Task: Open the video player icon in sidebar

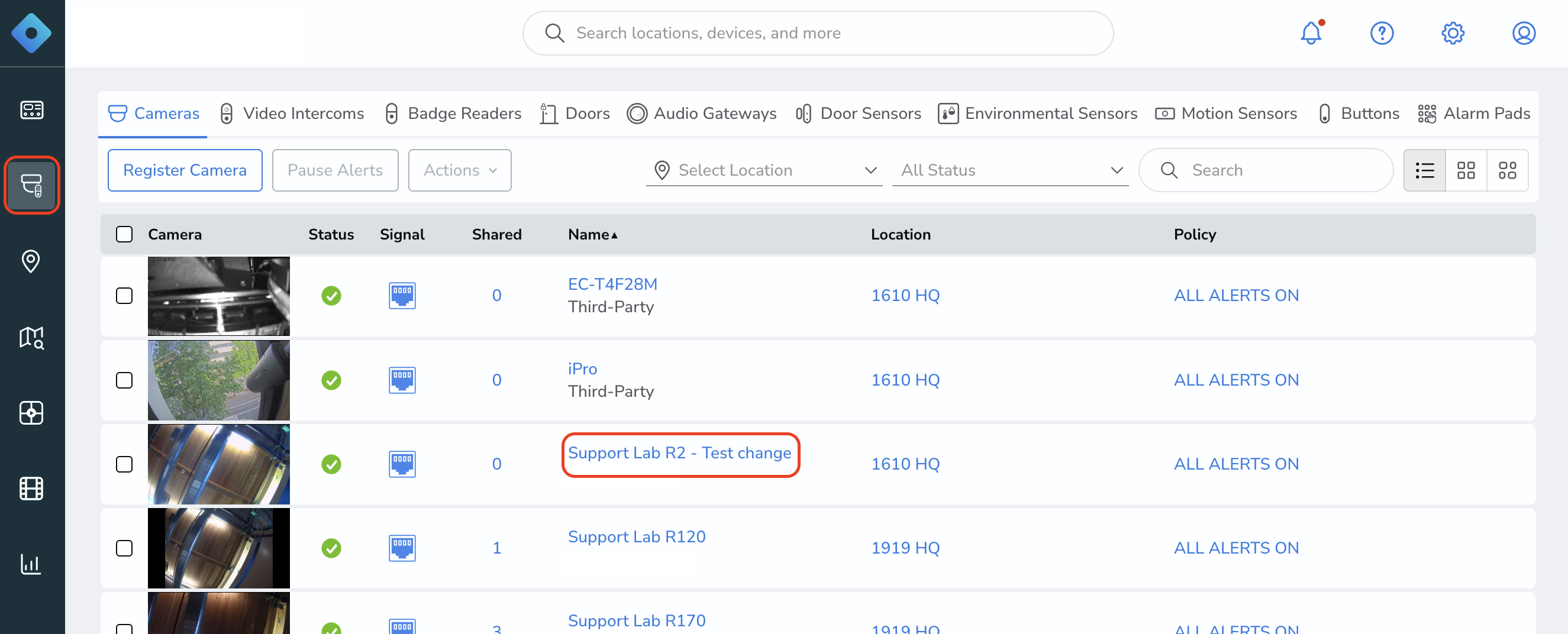Action: click(31, 413)
